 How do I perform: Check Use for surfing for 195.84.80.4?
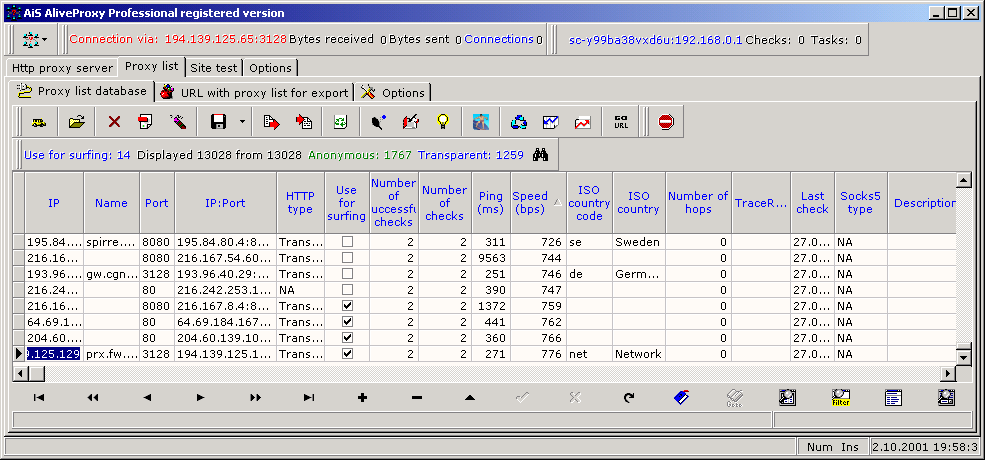[x=347, y=241]
